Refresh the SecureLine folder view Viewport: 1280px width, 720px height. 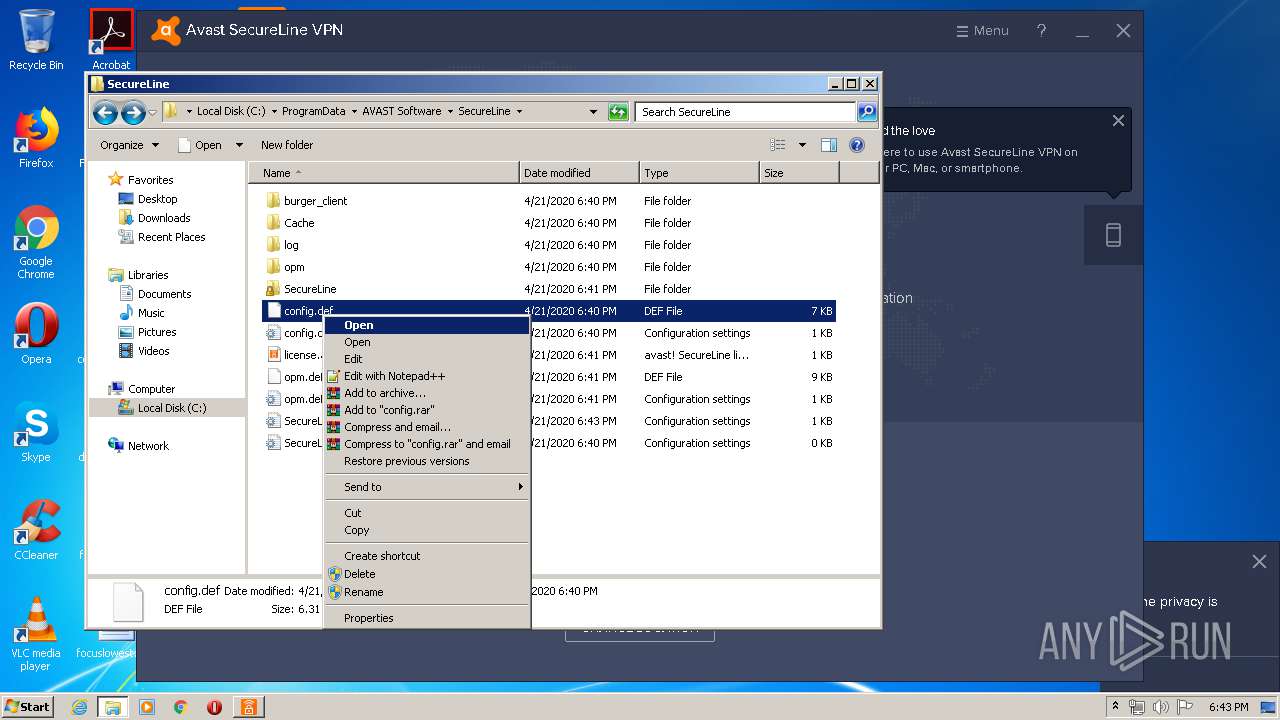618,112
